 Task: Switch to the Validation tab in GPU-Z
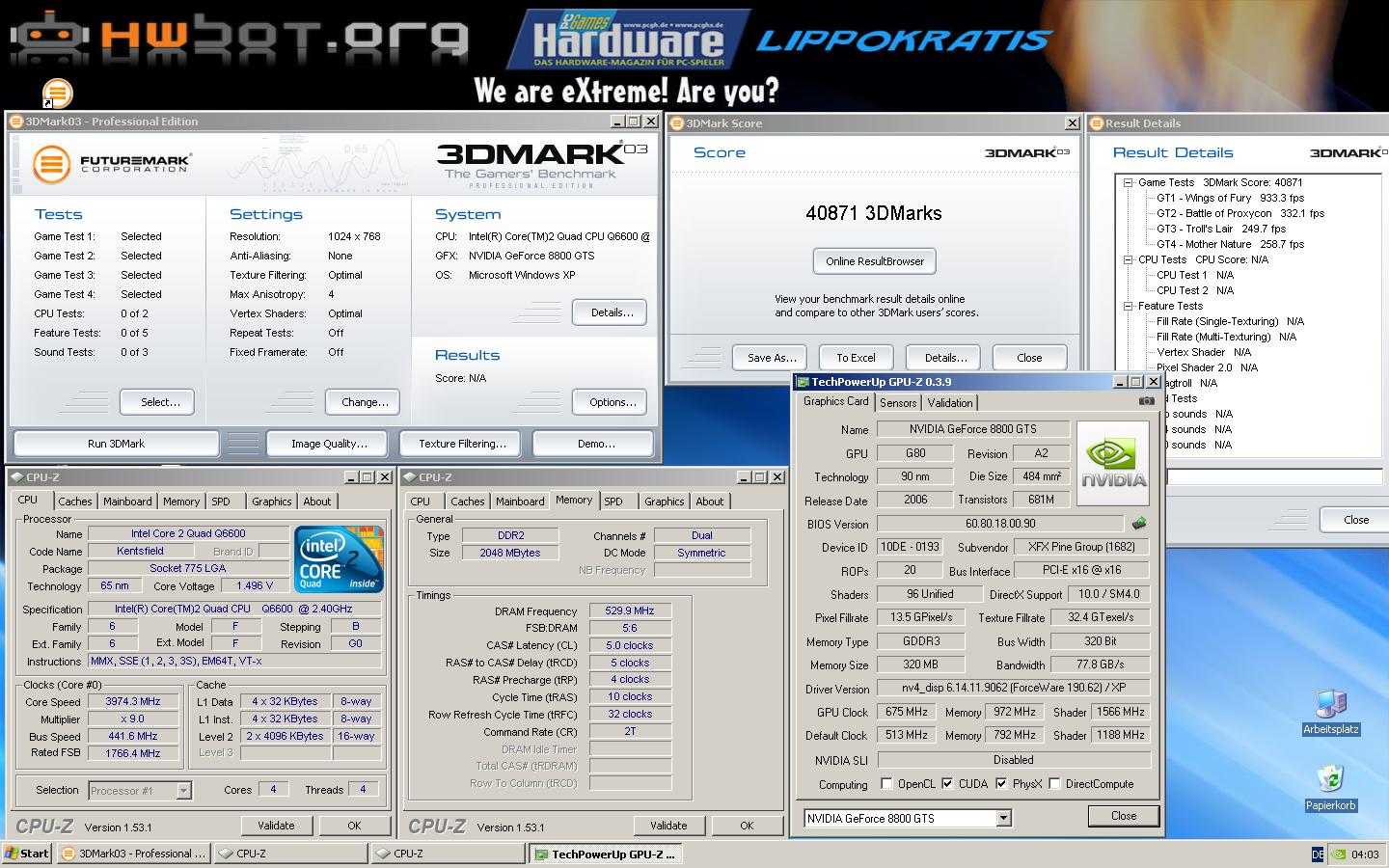[950, 403]
